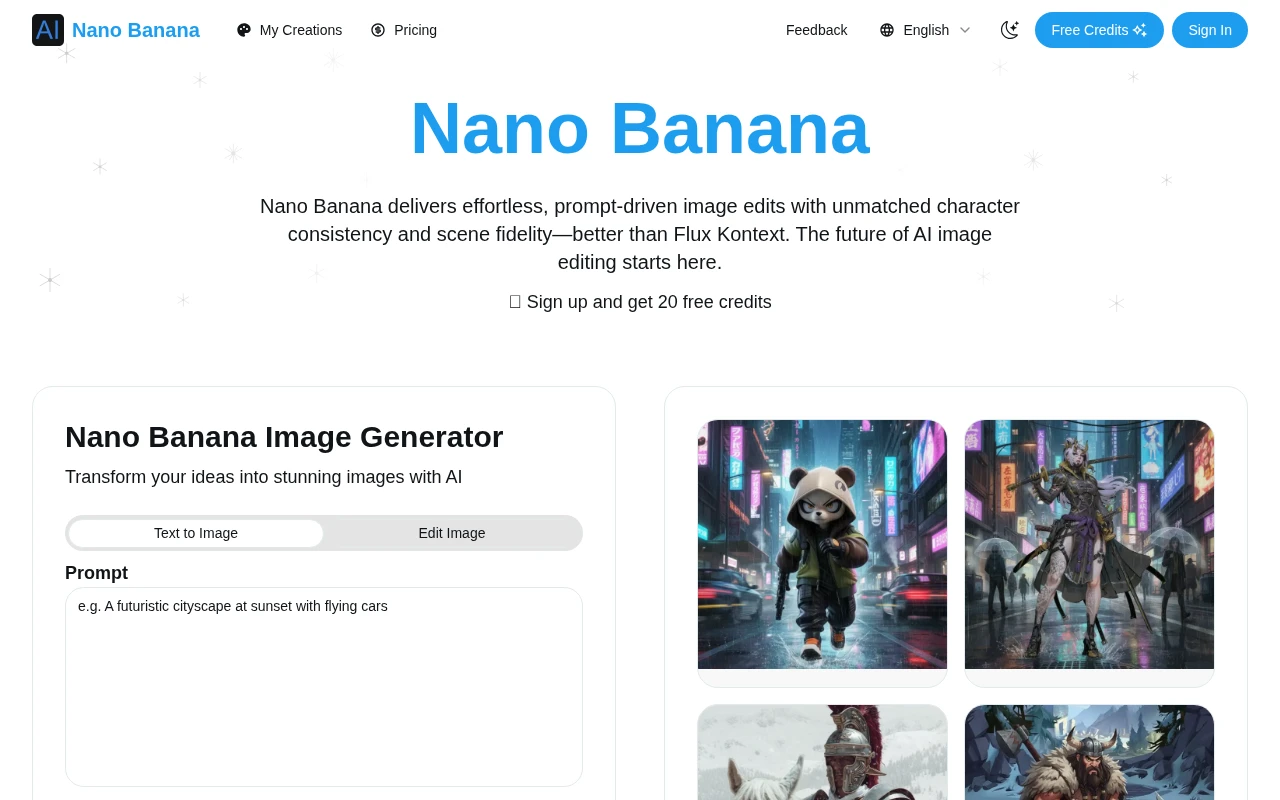Click the cyberpunk panda image thumbnail
Screen dimensions: 1280x800
coord(822,545)
